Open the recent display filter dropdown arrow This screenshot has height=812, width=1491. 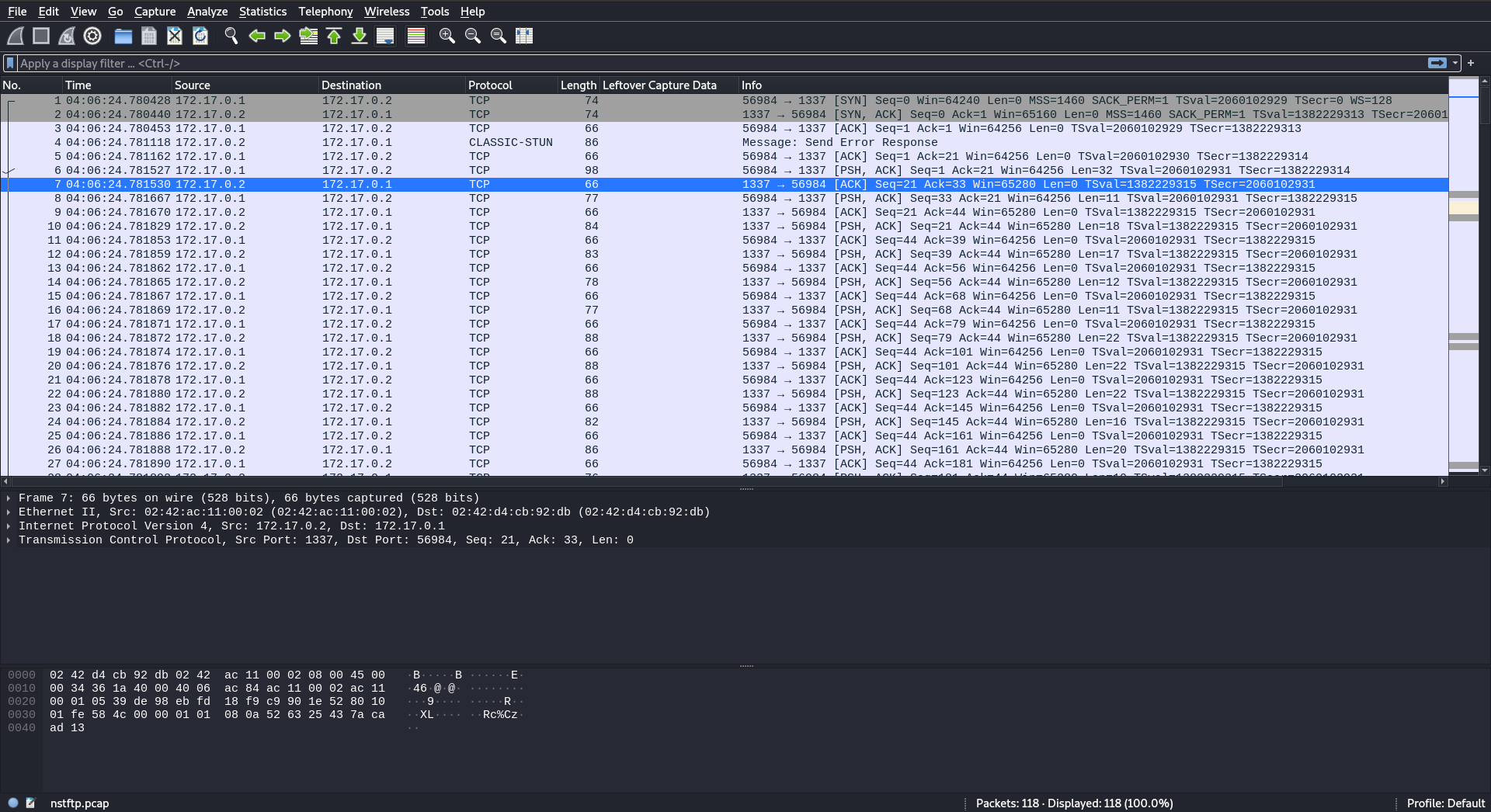pos(1455,63)
